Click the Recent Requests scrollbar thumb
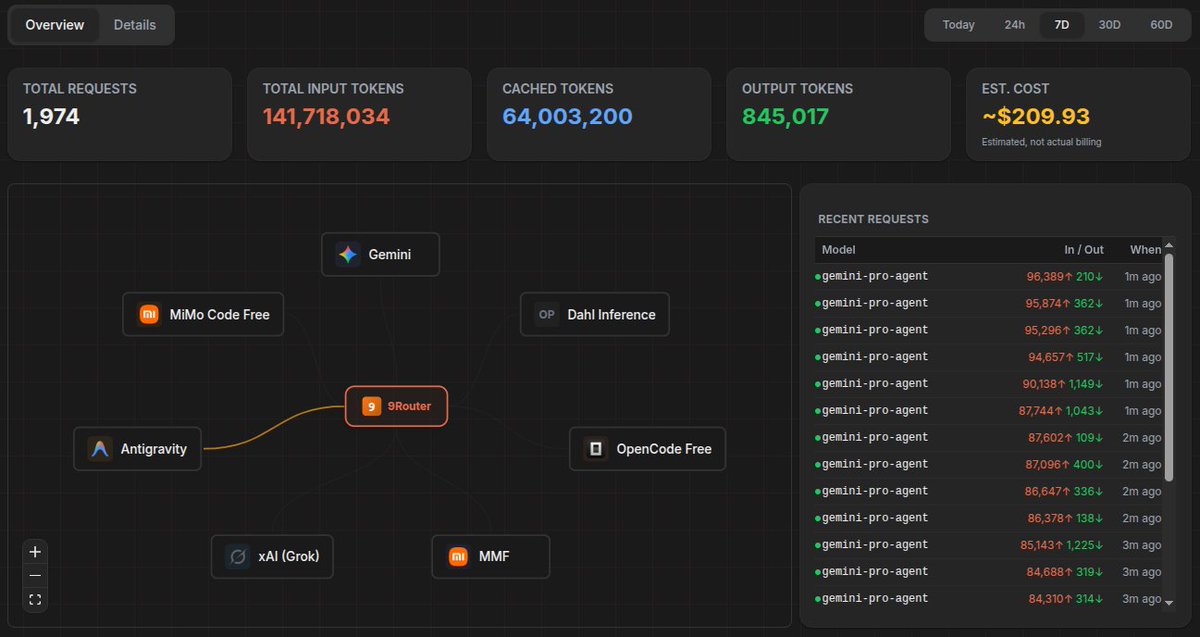 click(1169, 366)
